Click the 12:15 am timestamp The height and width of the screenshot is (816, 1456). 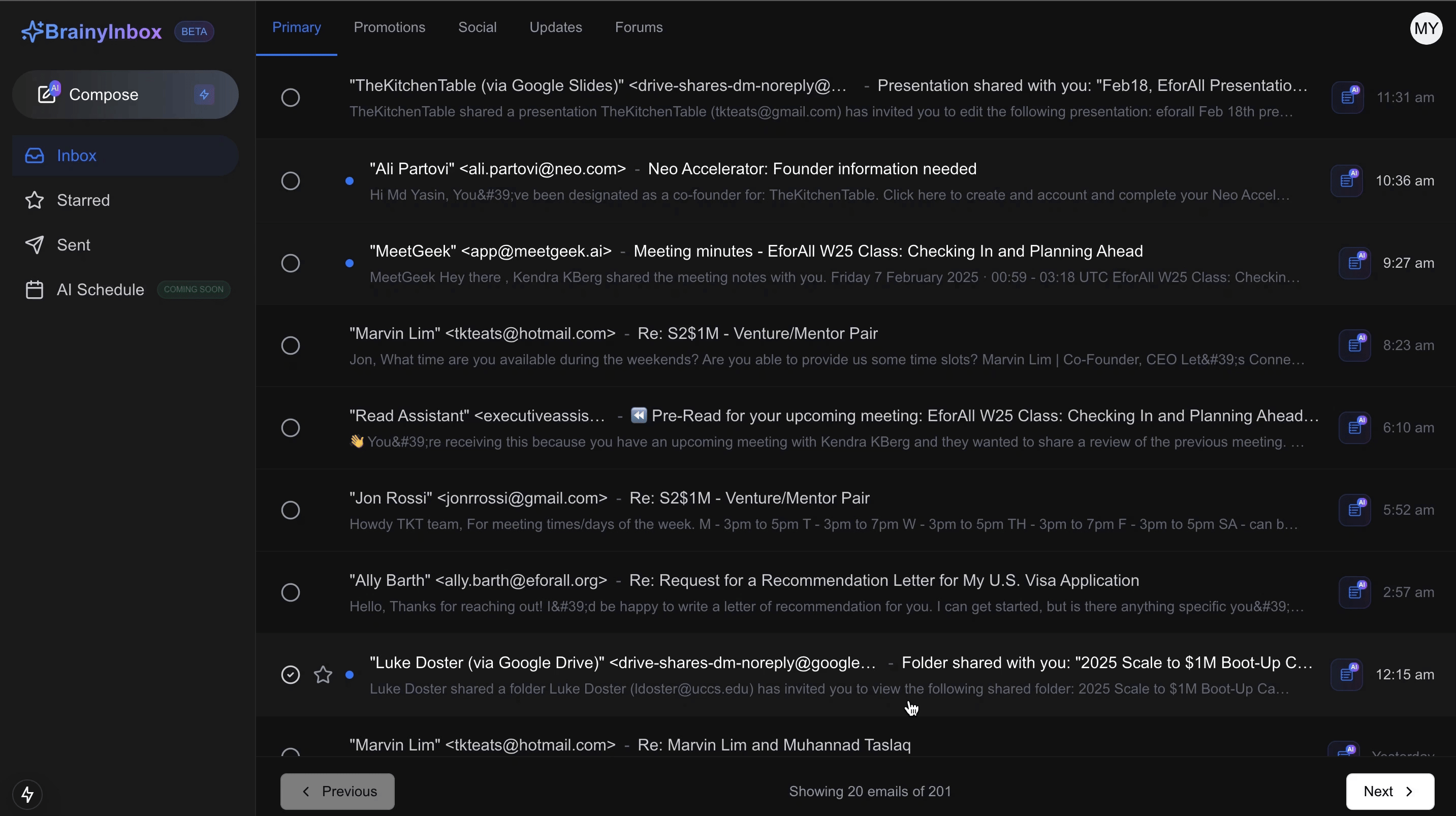(1405, 675)
